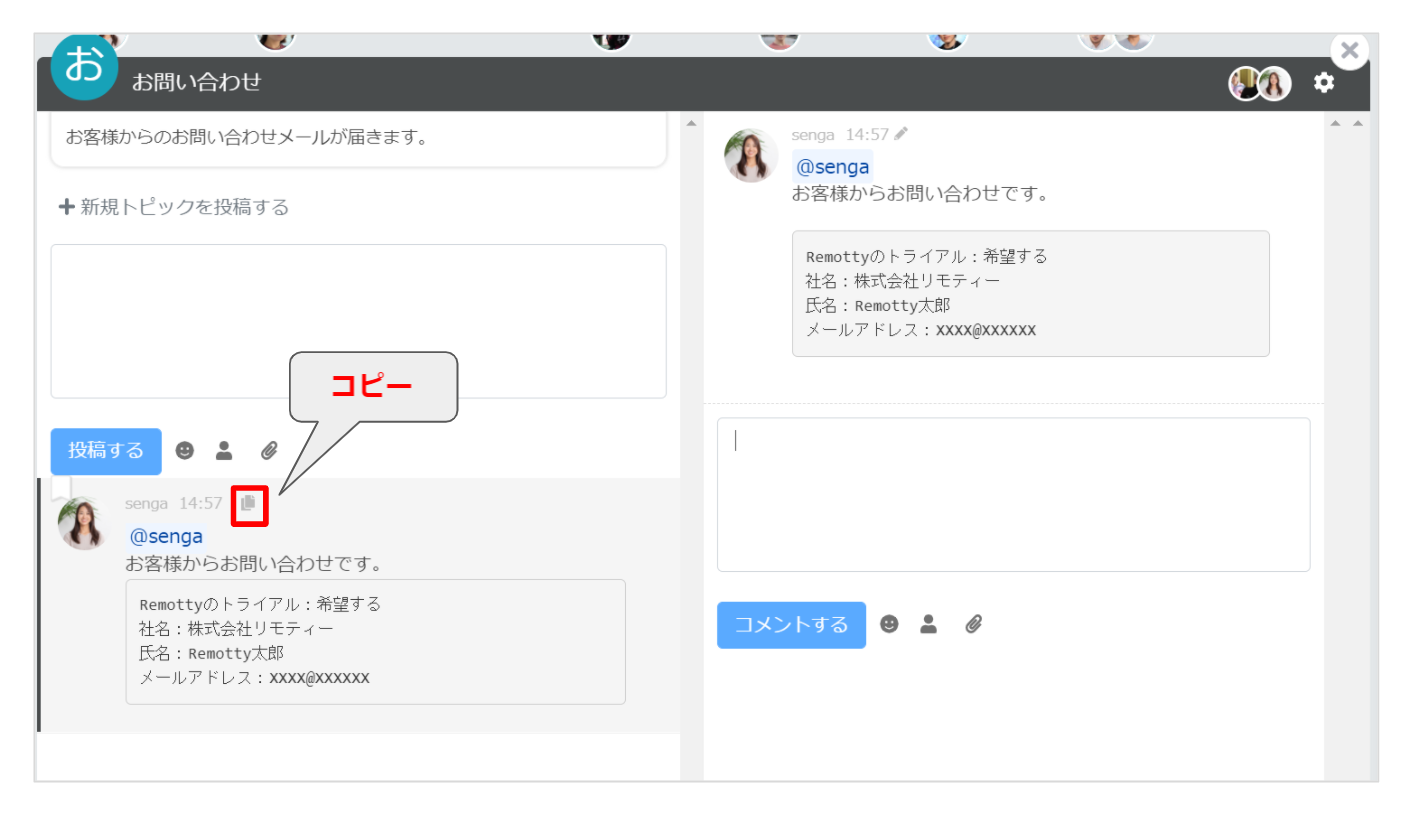Focus the comment text area
This screenshot has width=1420, height=824.
point(1013,494)
